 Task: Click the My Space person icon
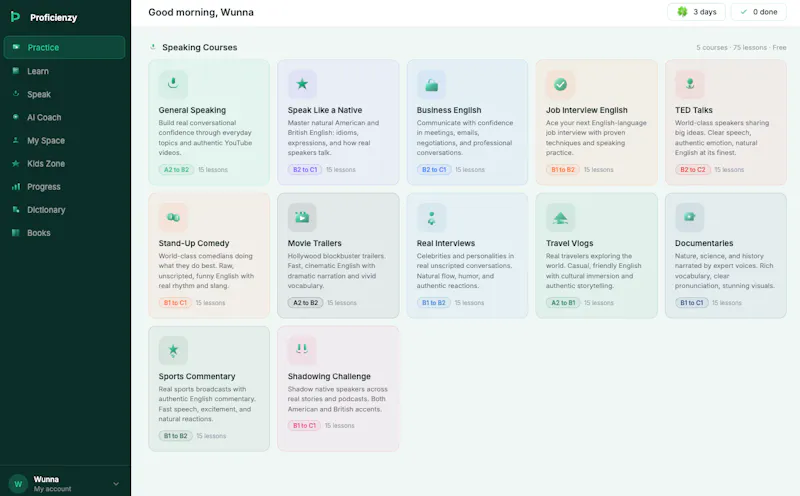16,140
